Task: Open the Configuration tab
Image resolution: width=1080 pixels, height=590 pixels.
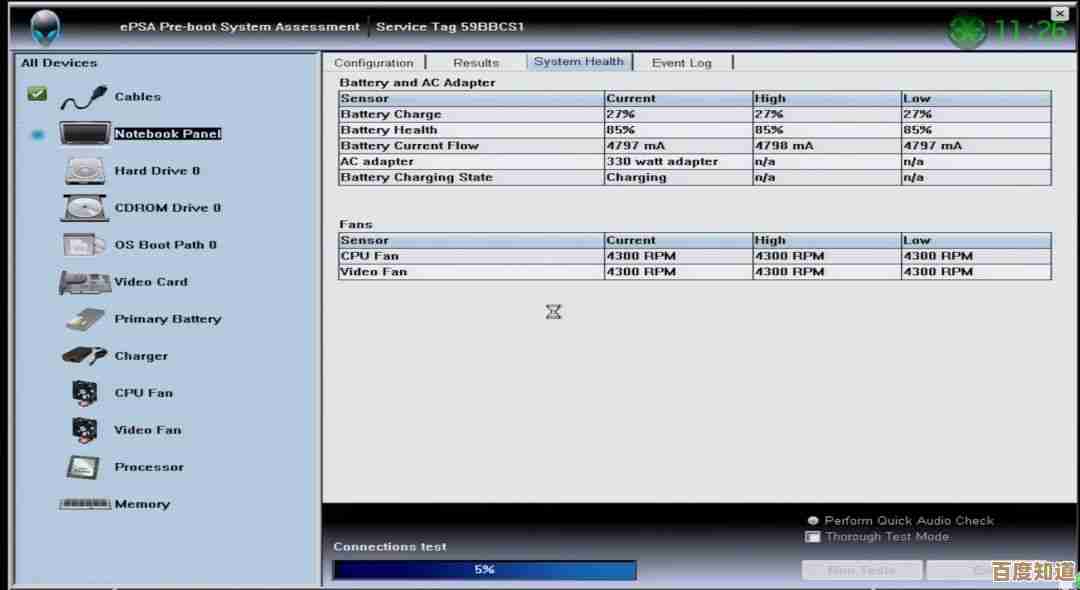Action: coord(374,62)
